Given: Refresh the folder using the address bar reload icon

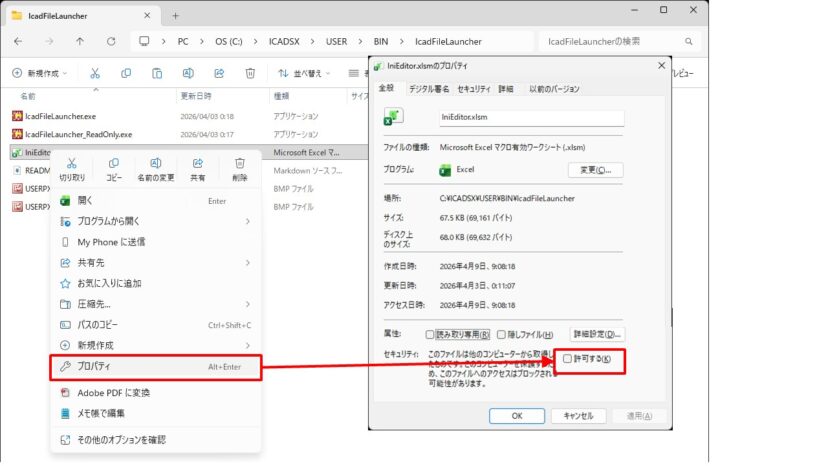Looking at the screenshot, I should 111,41.
